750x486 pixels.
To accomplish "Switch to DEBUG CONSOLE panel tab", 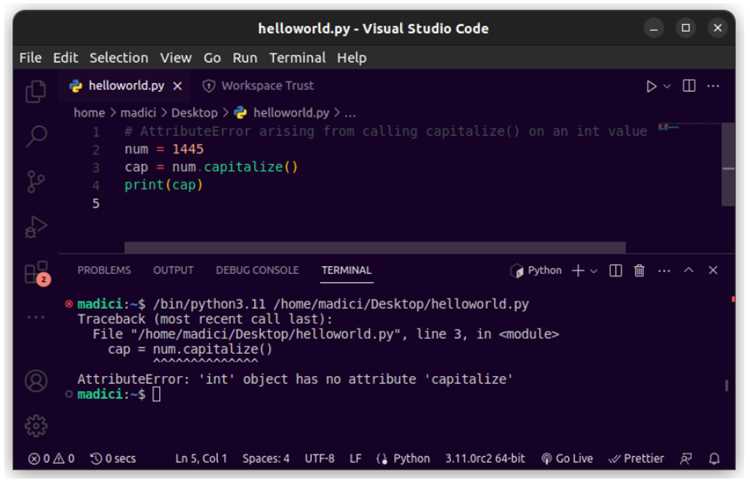I will pyautogui.click(x=257, y=270).
